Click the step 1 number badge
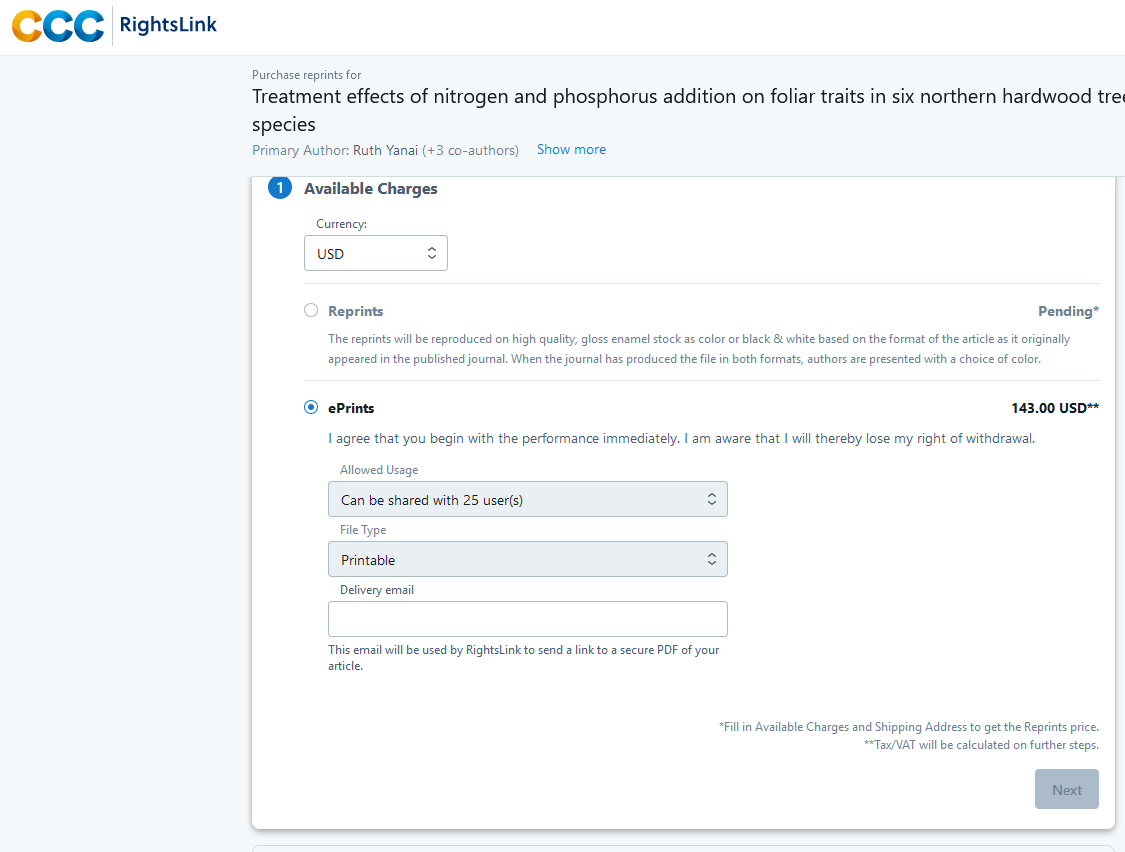 coord(280,188)
